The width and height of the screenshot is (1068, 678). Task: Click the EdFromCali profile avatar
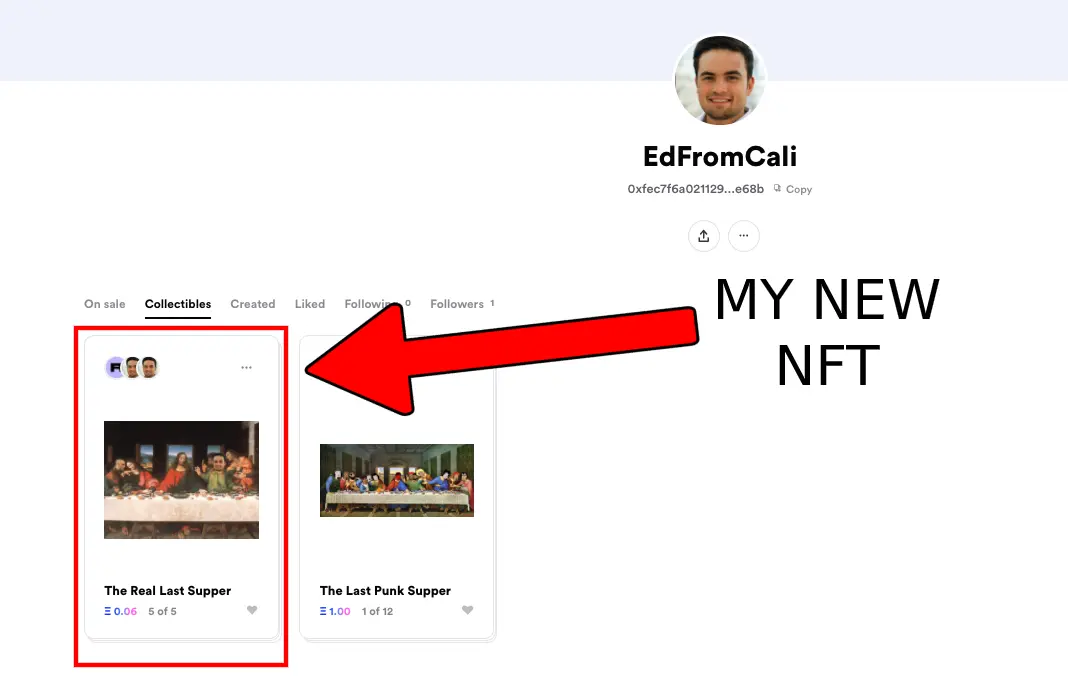tap(720, 80)
